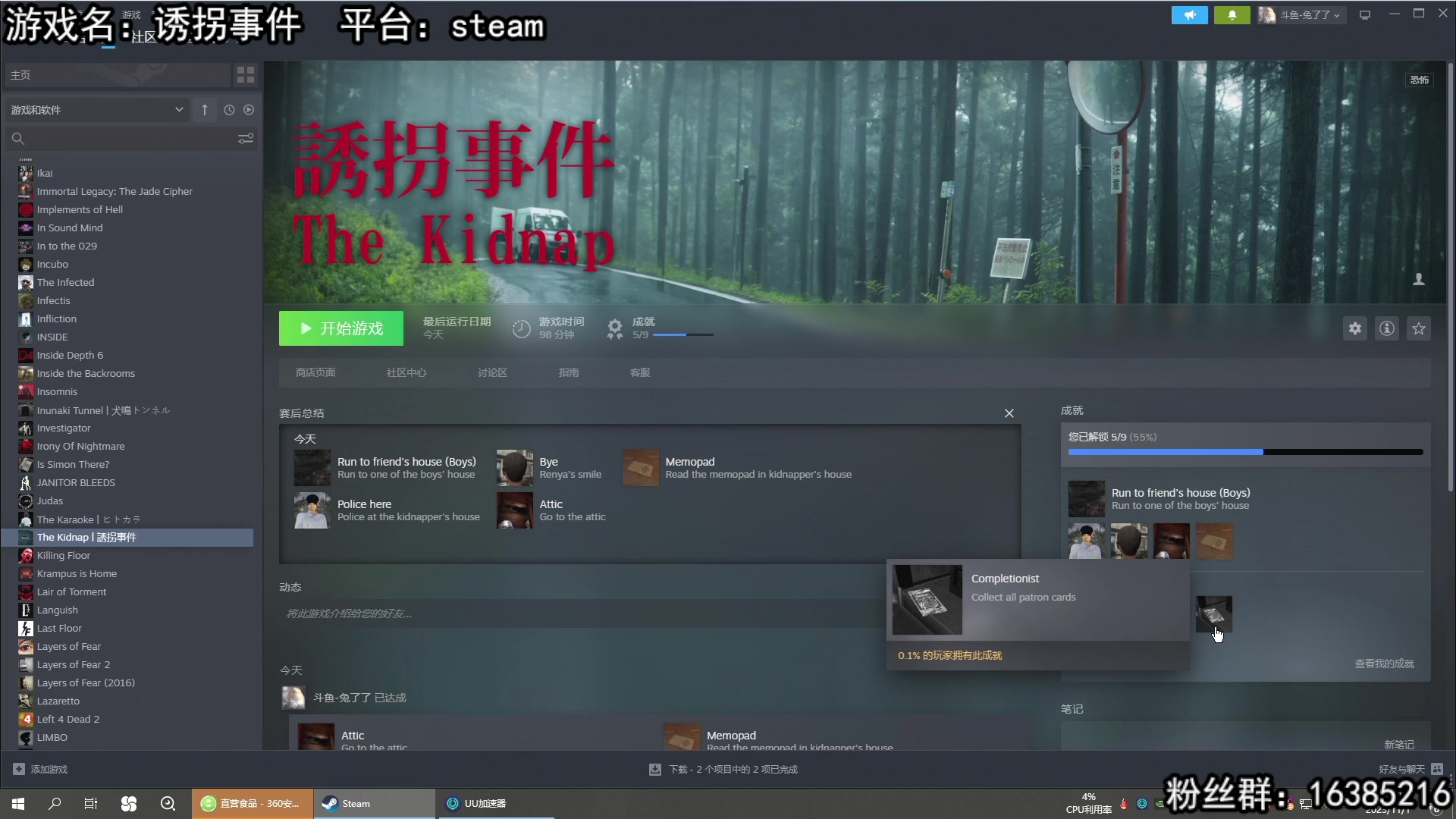Enter Big Picture mode icon
This screenshot has height=819, width=1456.
click(x=1365, y=15)
